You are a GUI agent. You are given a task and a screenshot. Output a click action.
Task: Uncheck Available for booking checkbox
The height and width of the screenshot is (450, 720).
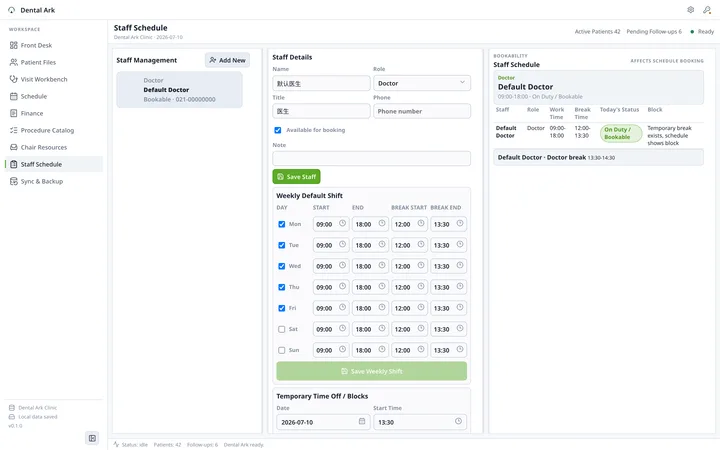coord(278,130)
